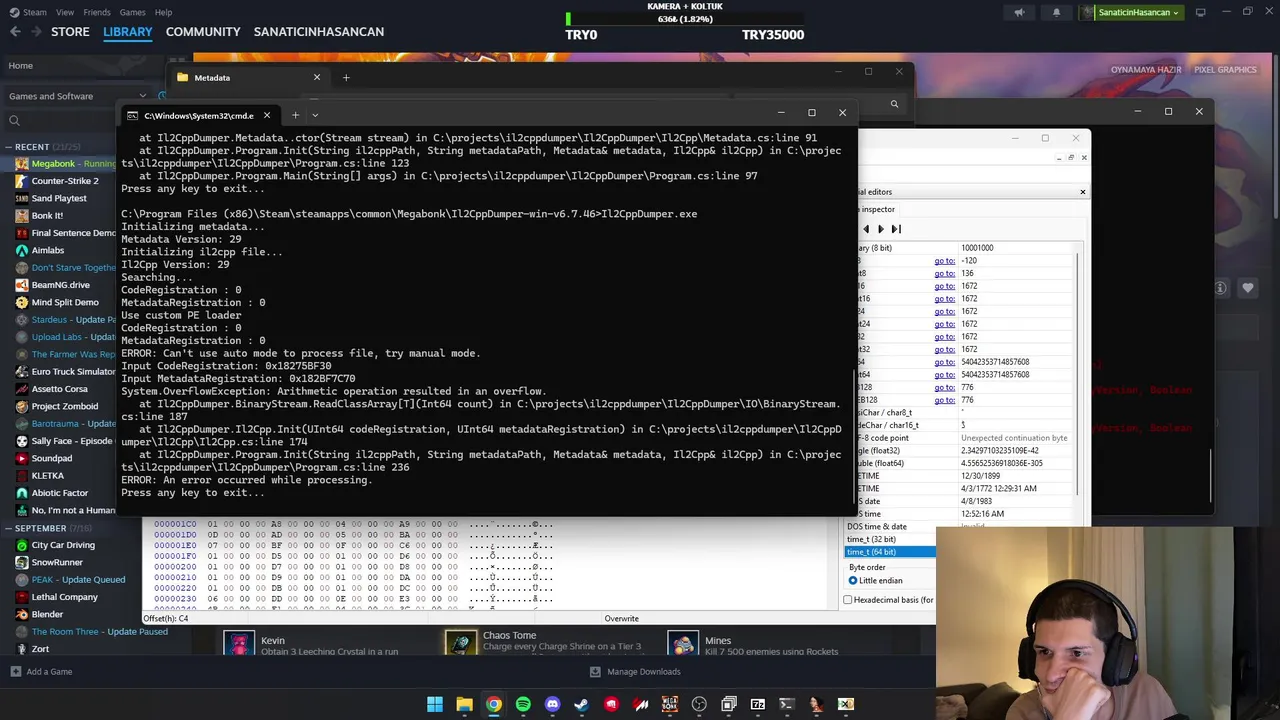The height and width of the screenshot is (720, 1280).
Task: Click the Overwrite status in hex editor
Action: click(x=621, y=619)
